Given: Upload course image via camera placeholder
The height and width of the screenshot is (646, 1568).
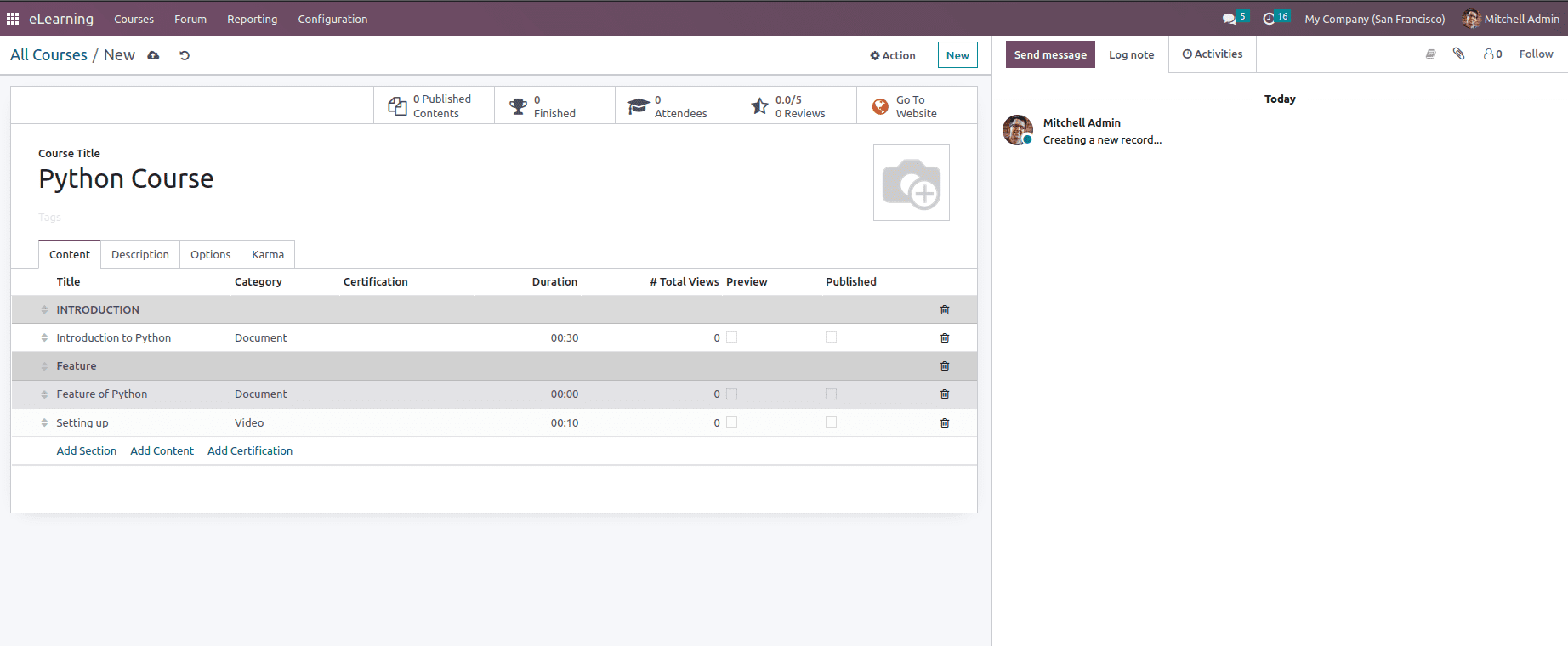Looking at the screenshot, I should pyautogui.click(x=912, y=183).
